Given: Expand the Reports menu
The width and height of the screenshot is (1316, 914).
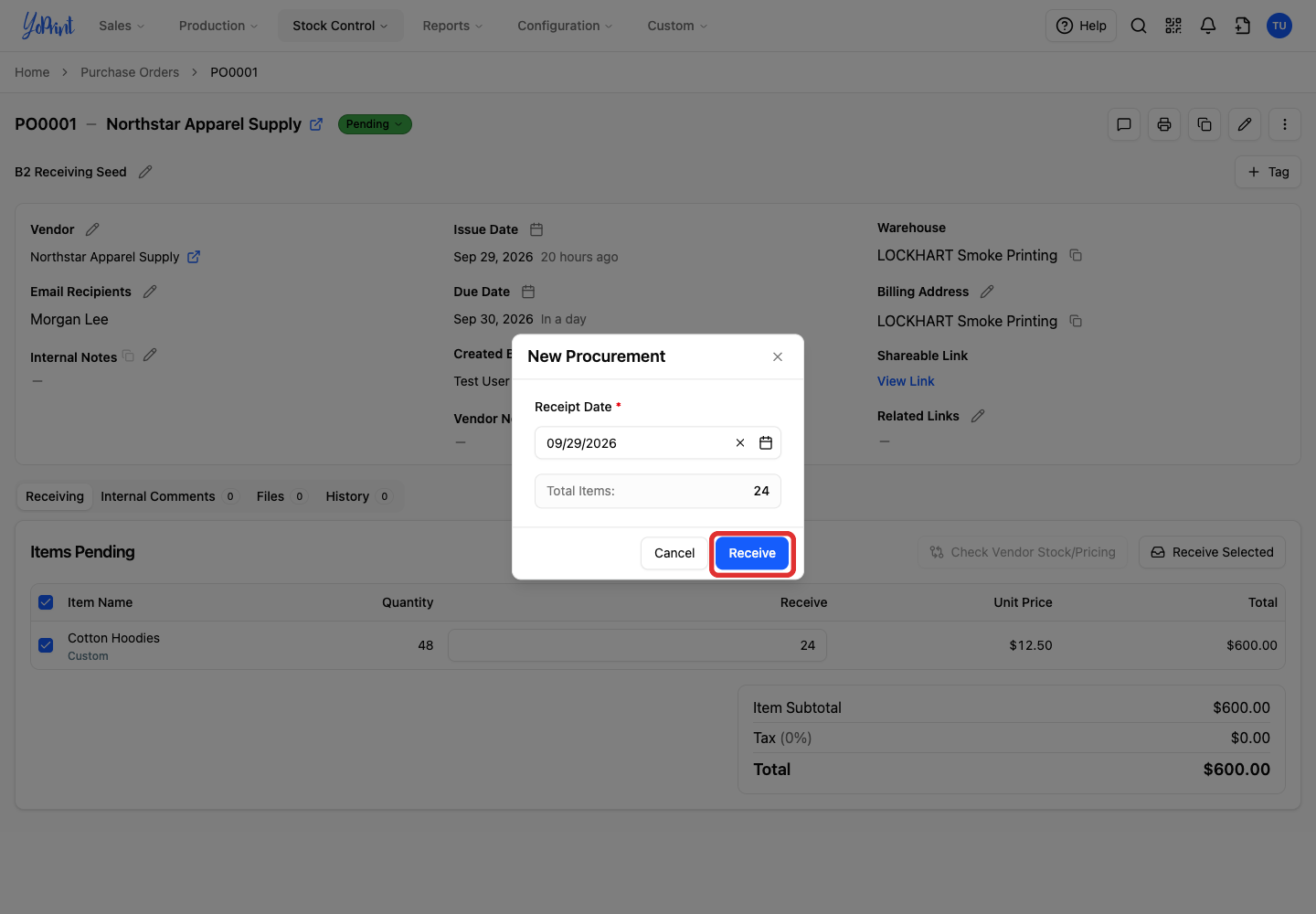Looking at the screenshot, I should pos(452,26).
